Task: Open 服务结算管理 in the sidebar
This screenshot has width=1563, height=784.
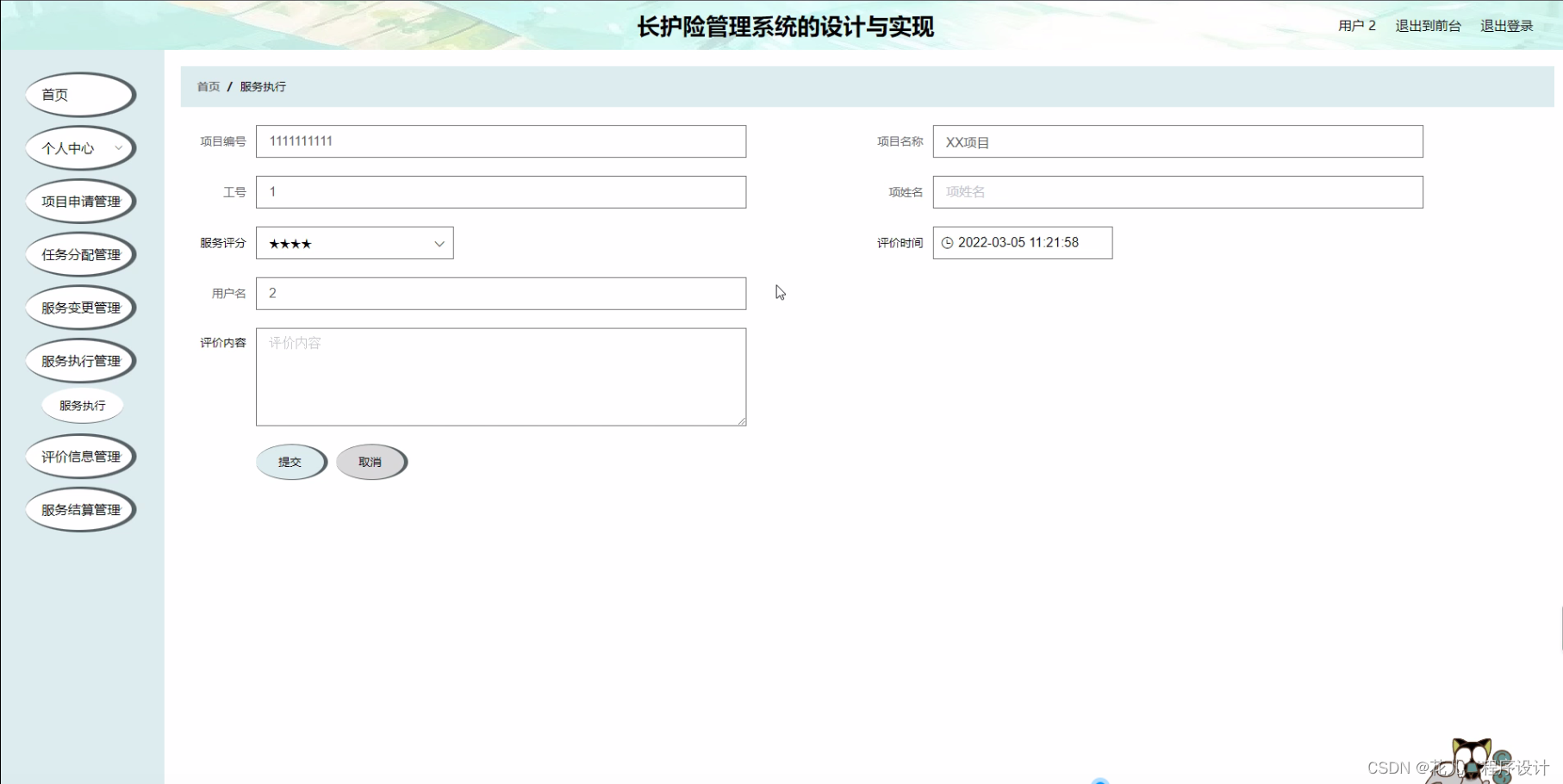Action: click(80, 508)
